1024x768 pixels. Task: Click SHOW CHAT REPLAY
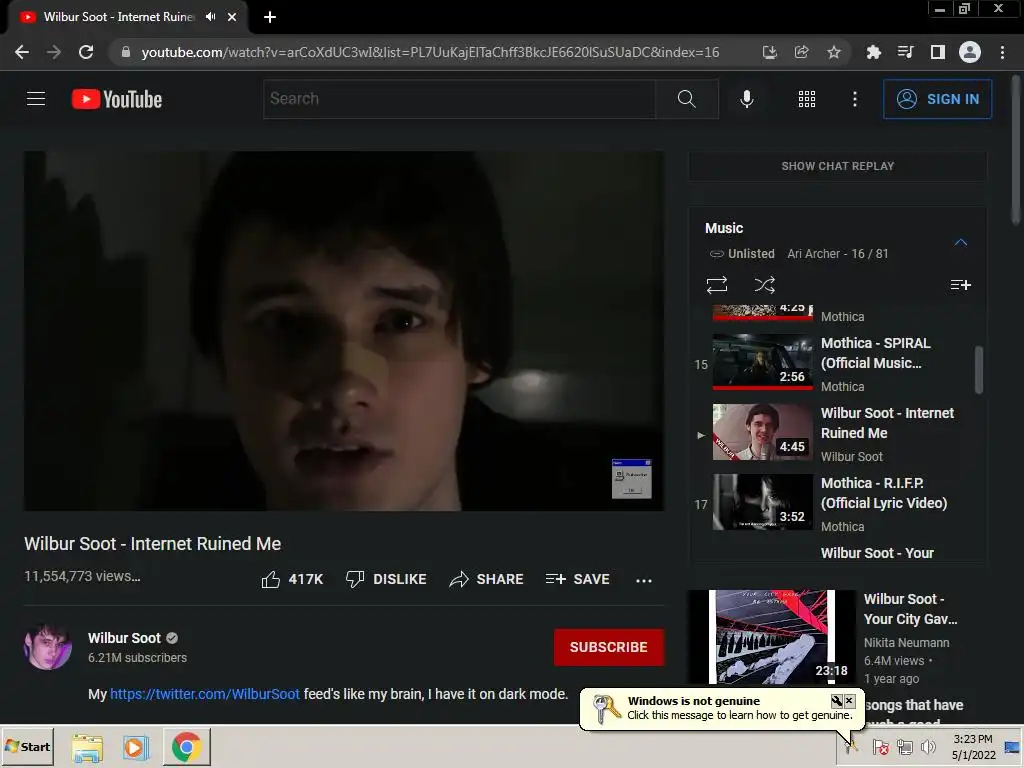(x=837, y=166)
